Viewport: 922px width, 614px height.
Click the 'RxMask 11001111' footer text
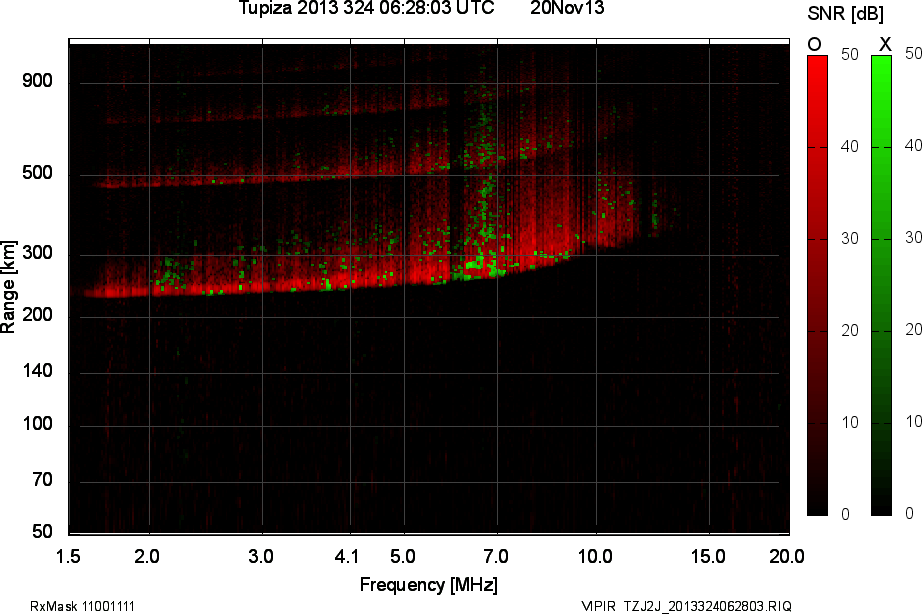[83, 606]
